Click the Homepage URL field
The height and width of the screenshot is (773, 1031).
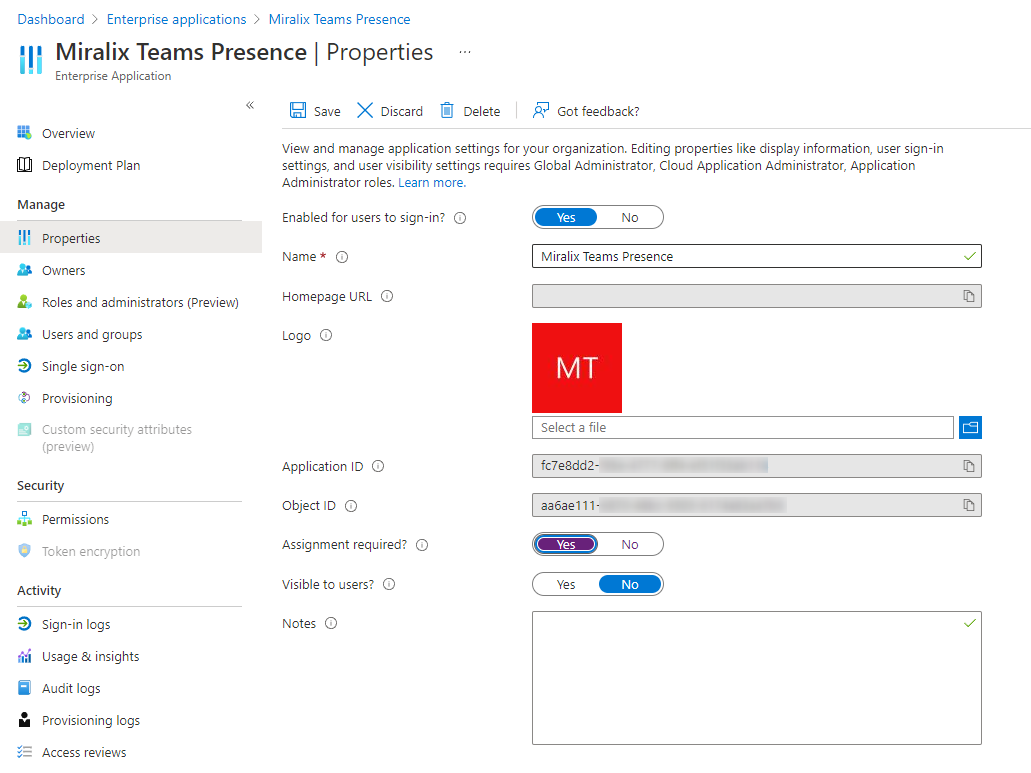tap(757, 296)
